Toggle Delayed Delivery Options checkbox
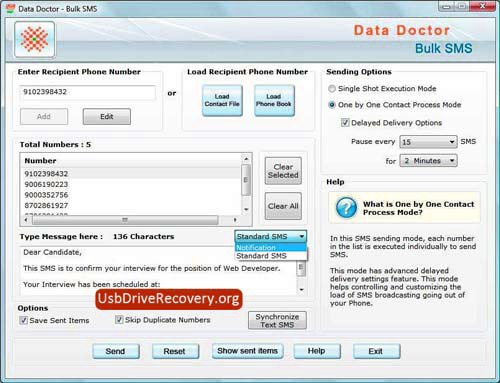 (345, 123)
